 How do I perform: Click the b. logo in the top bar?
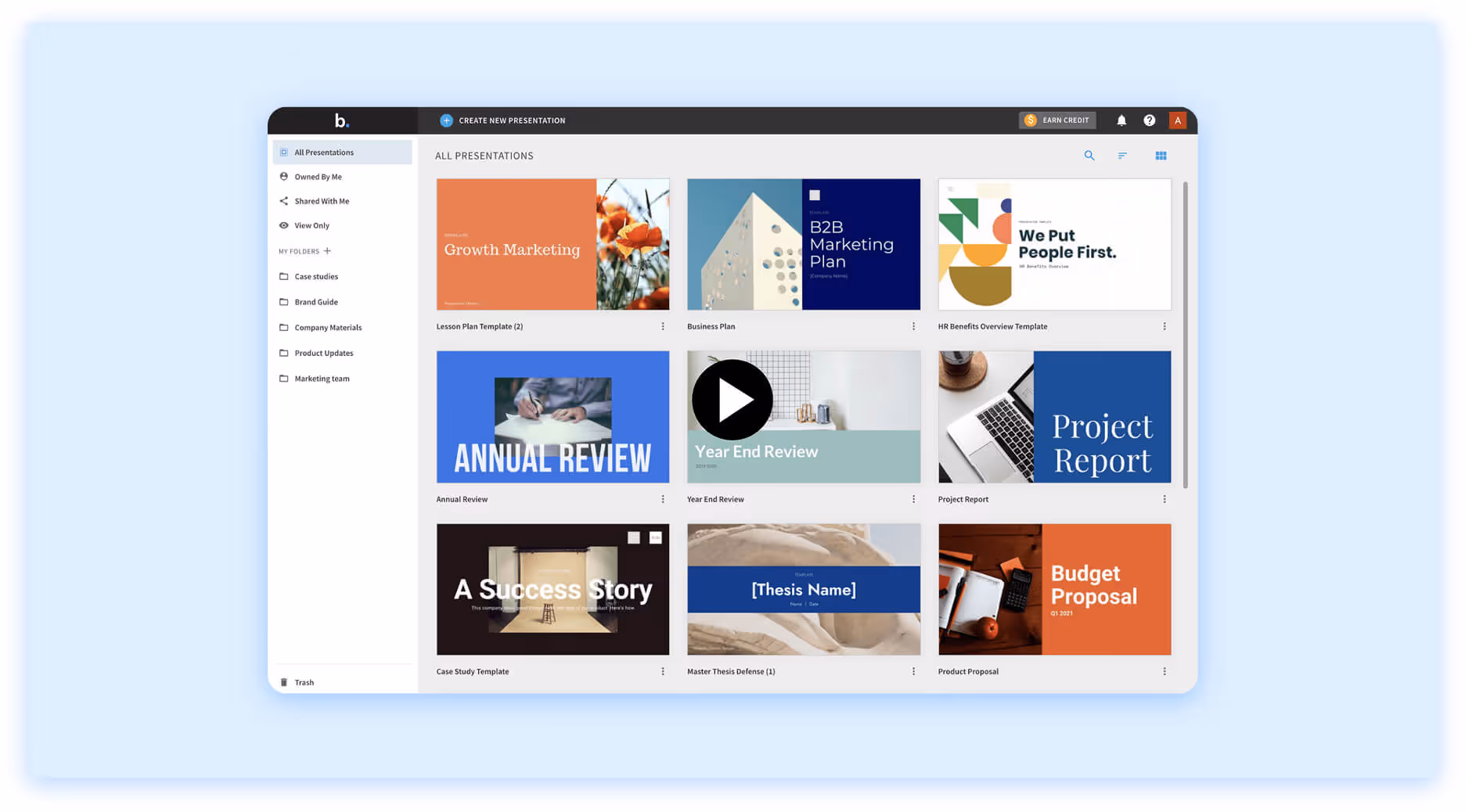coord(343,120)
